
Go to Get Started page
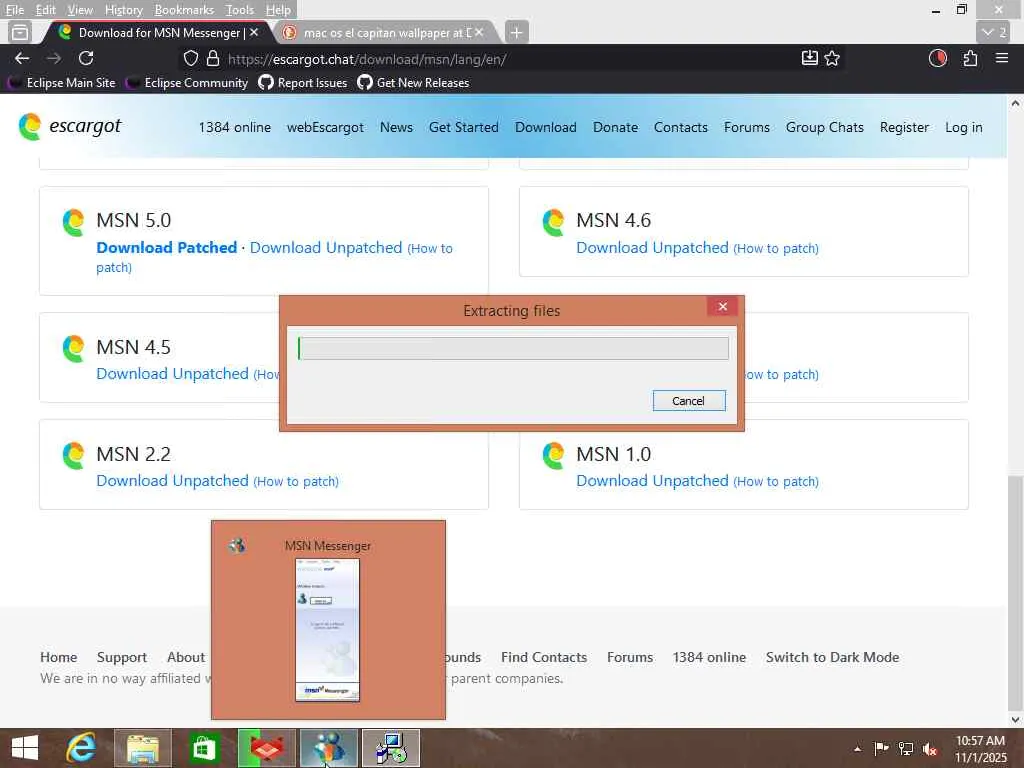pos(464,127)
